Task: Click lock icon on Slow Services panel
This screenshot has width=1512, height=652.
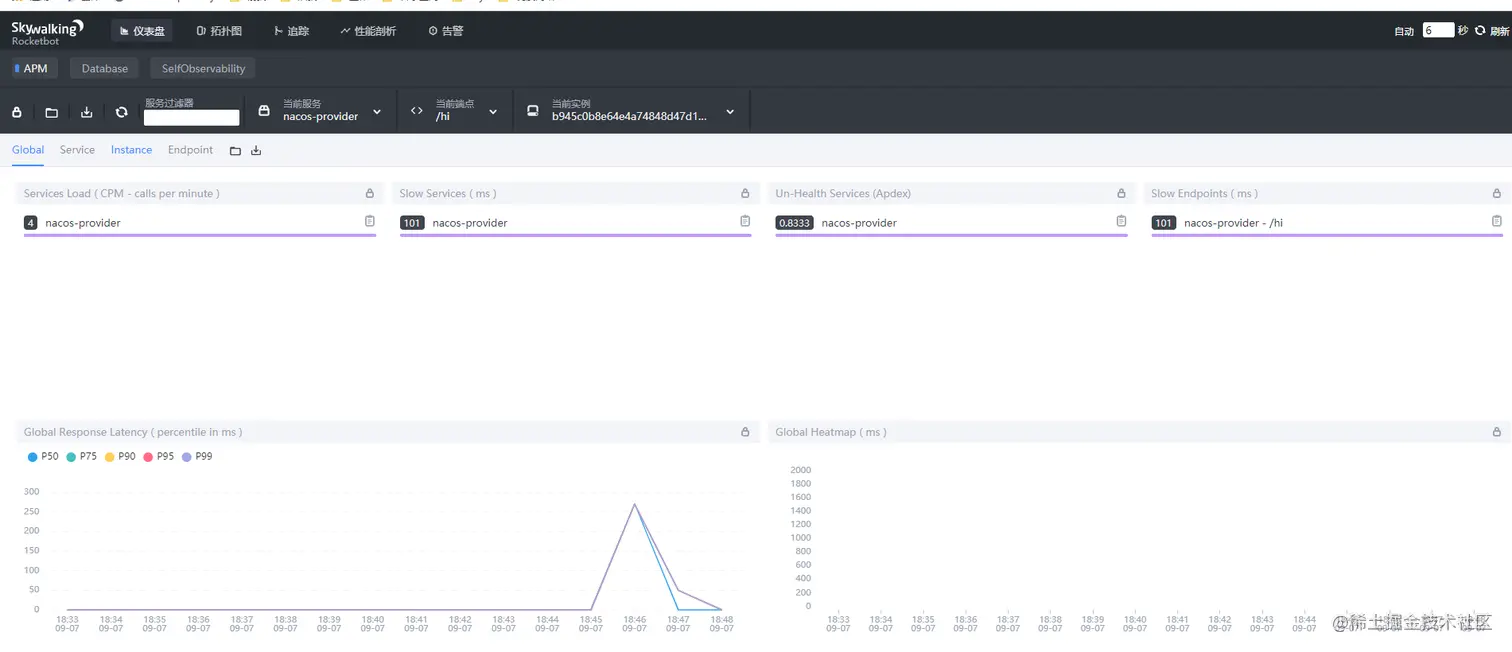Action: coord(745,193)
